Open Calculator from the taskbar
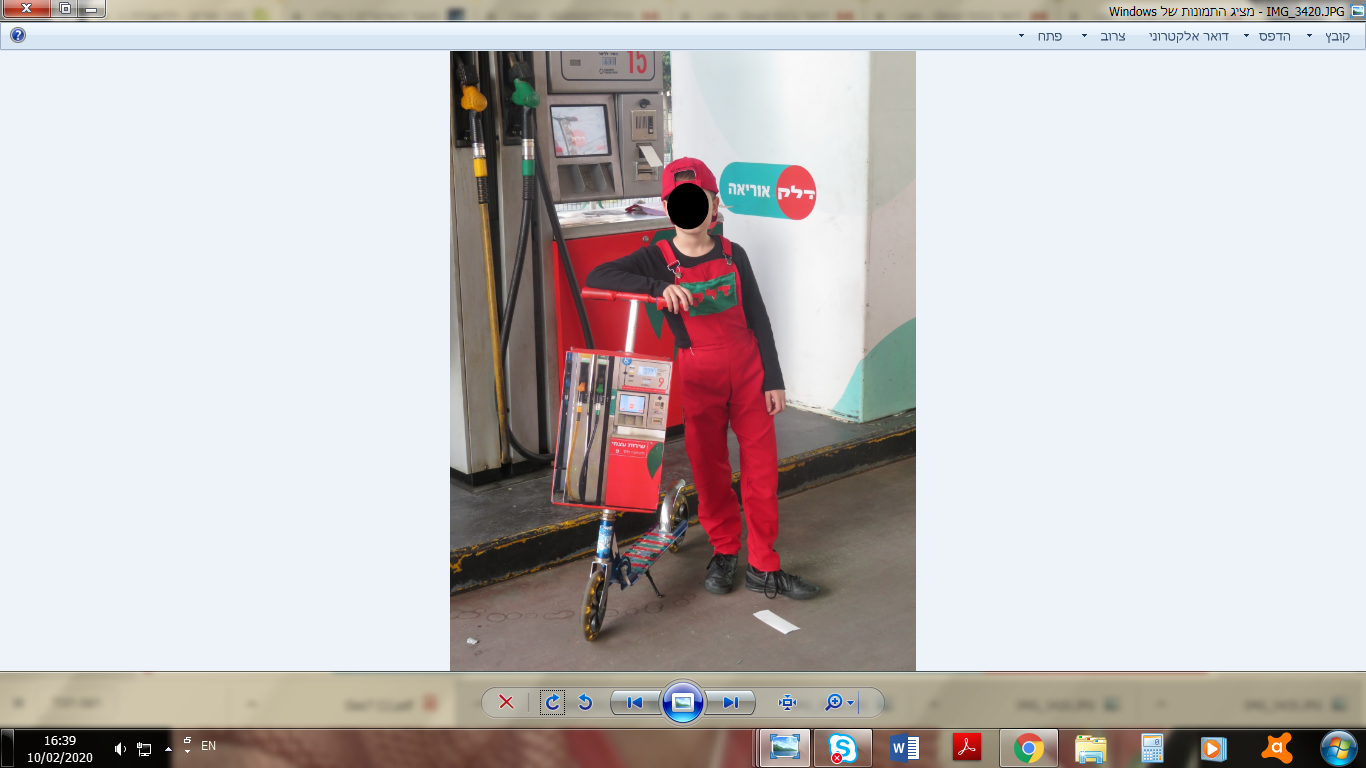1366x768 pixels. pos(1152,748)
